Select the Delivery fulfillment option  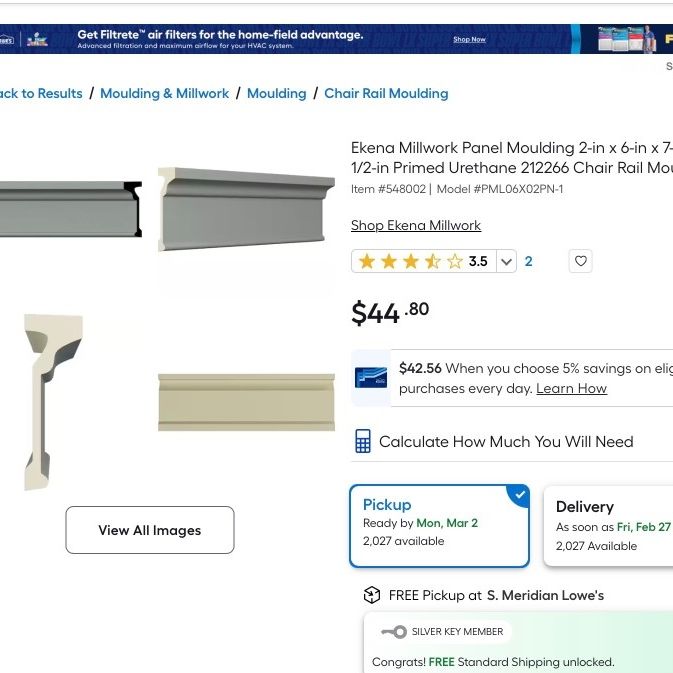pyautogui.click(x=608, y=526)
